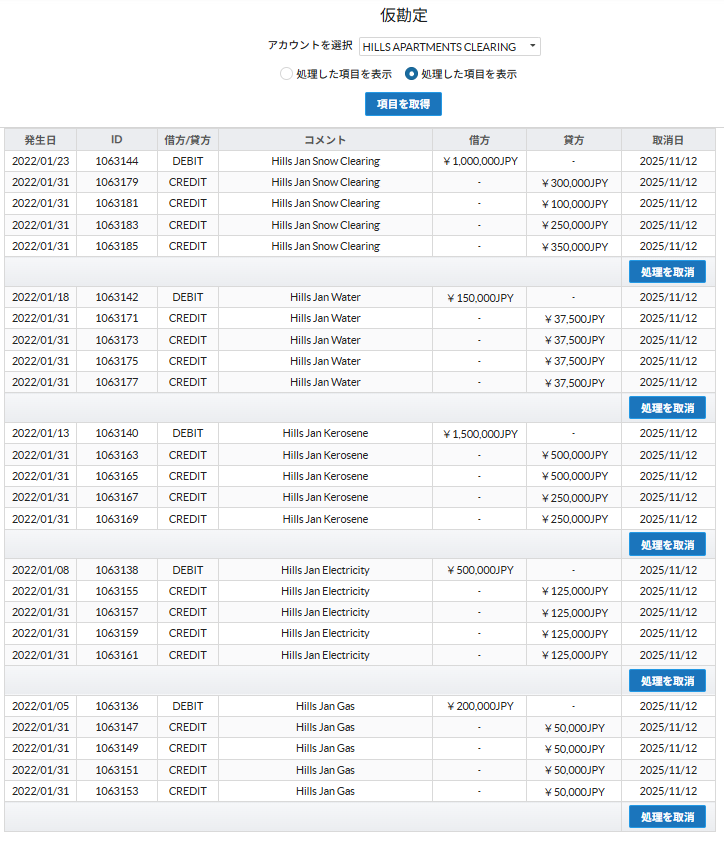The image size is (724, 843).
Task: Click the currently selected radio button
Action: tap(411, 74)
